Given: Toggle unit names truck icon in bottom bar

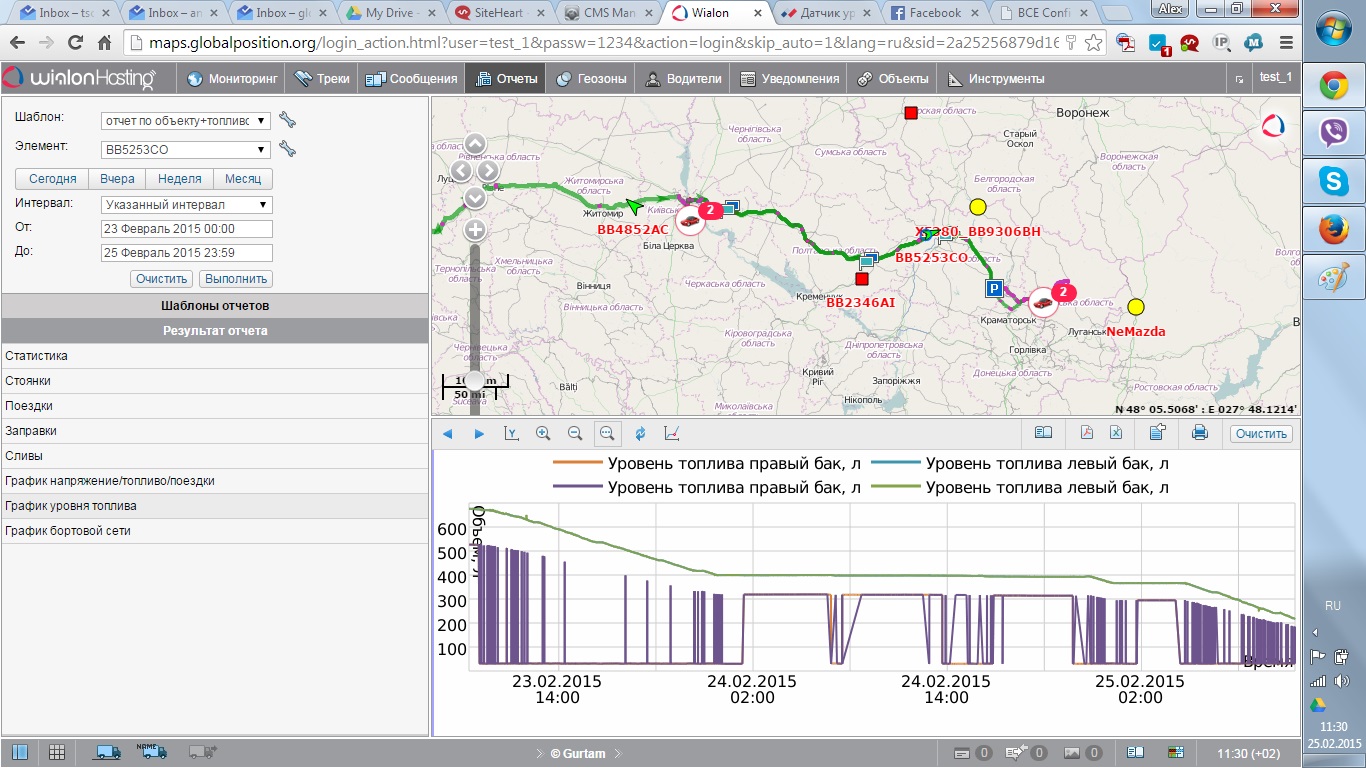Looking at the screenshot, I should pos(154,751).
